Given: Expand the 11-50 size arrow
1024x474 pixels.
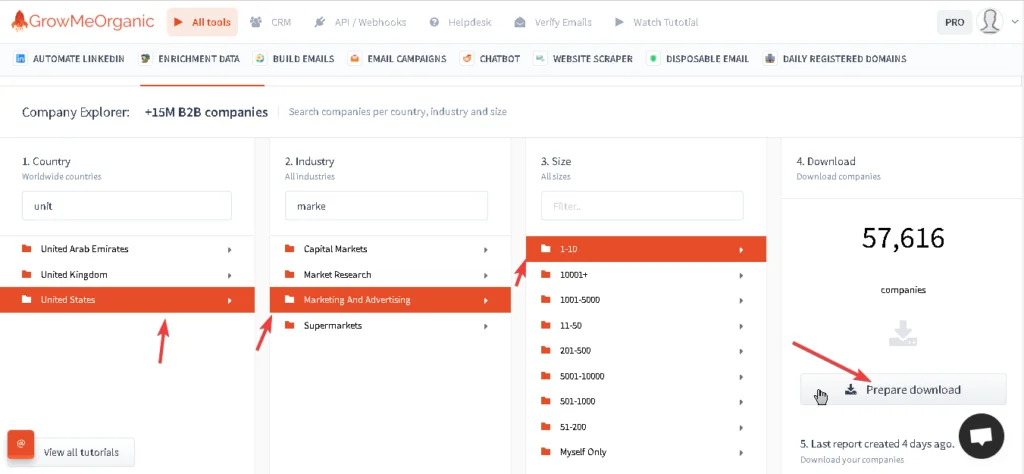Looking at the screenshot, I should pyautogui.click(x=741, y=326).
